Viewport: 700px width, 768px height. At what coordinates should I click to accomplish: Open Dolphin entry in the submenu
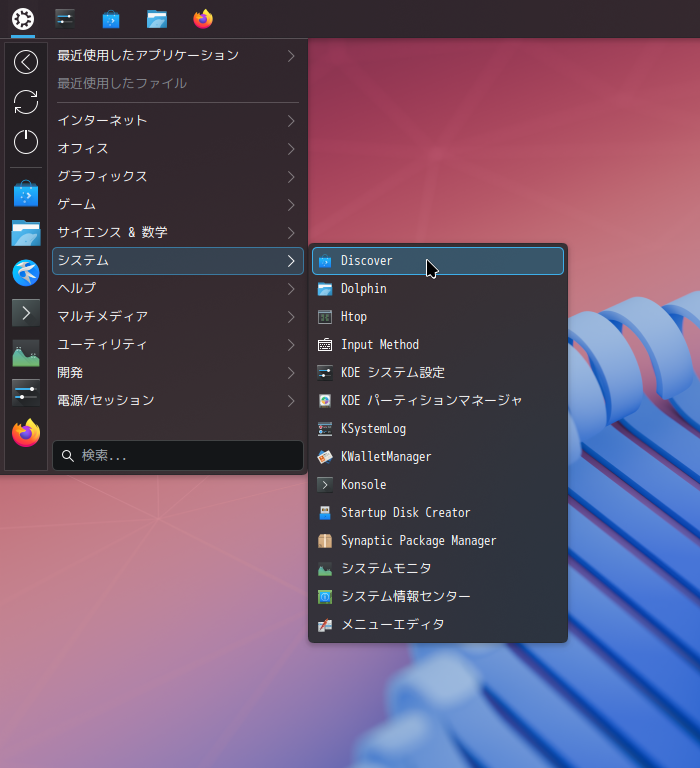438,289
